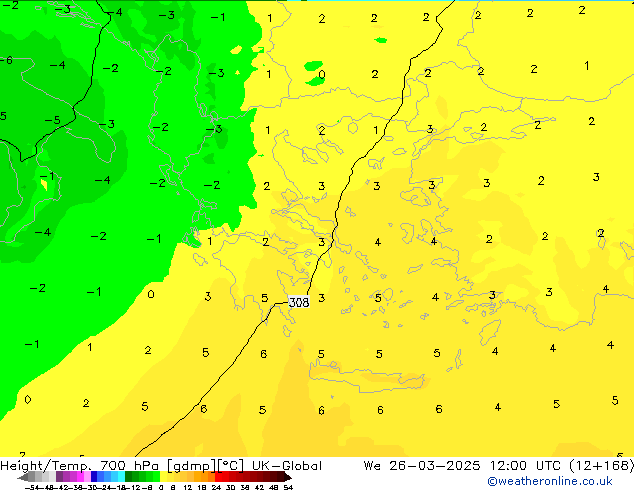Click the 'UK-Global' model name text
Image resolution: width=634 pixels, height=490 pixels.
coord(287,466)
